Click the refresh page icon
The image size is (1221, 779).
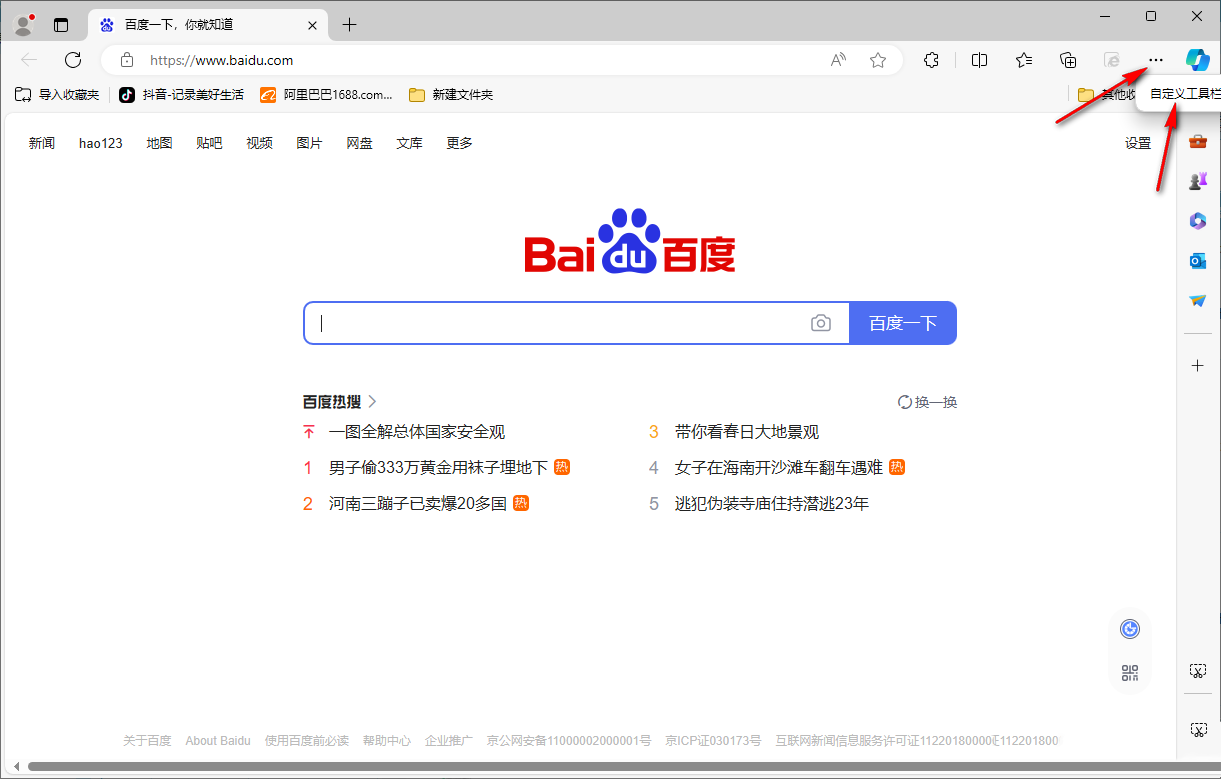pos(73,60)
